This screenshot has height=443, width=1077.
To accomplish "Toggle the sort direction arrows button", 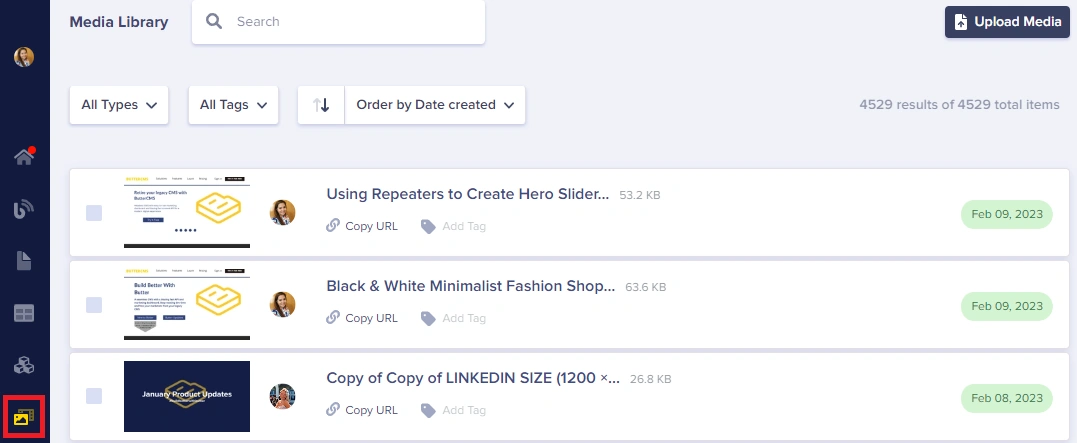I will coord(321,105).
